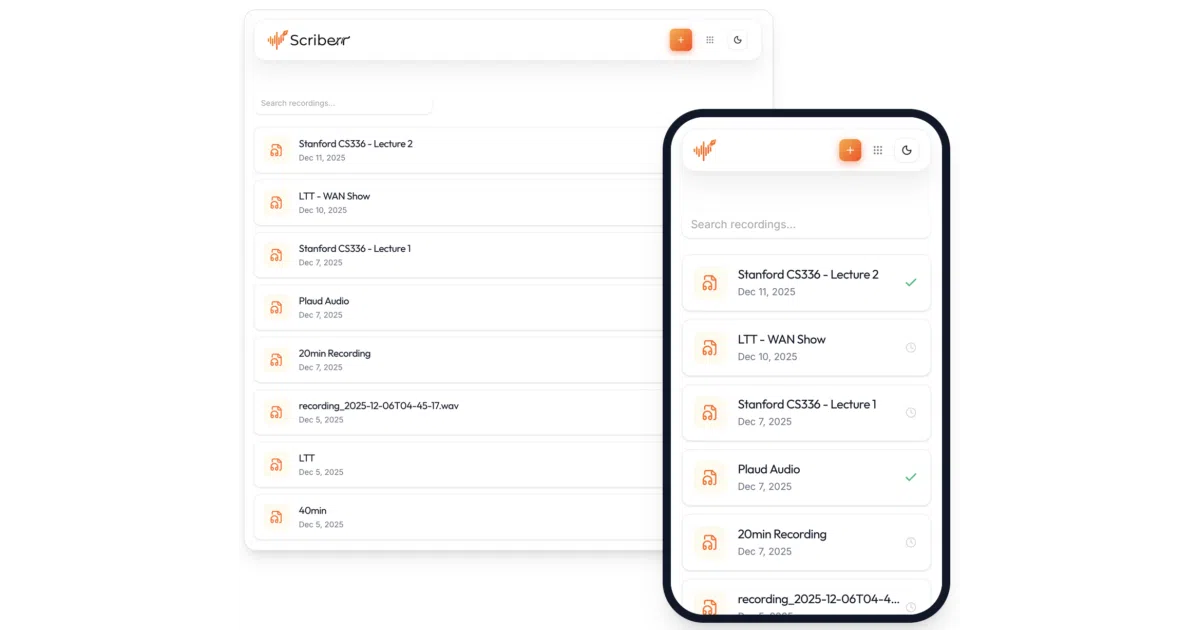
Task: Click Dec 11, 2025 date in desktop list
Action: (x=321, y=158)
